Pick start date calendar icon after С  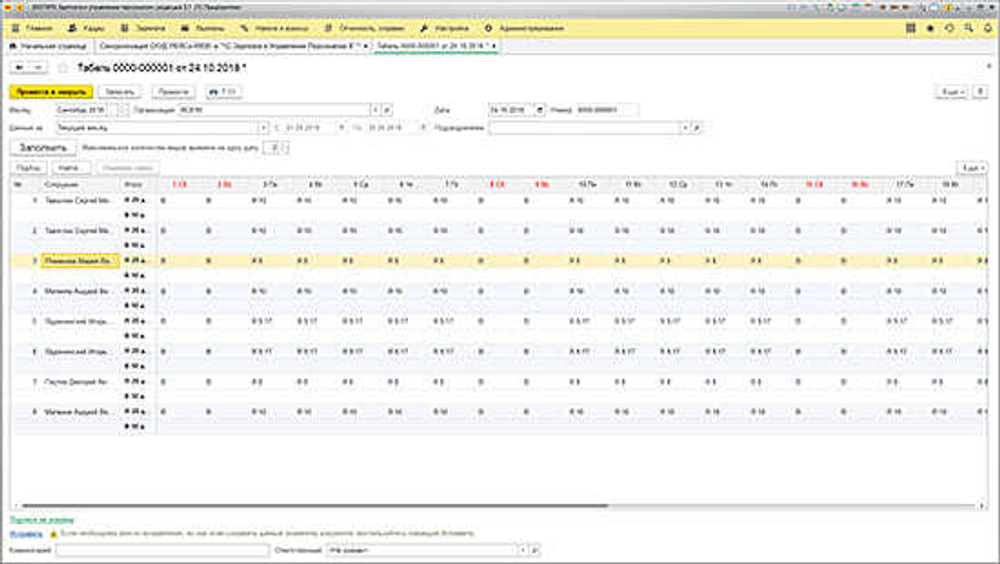click(342, 128)
